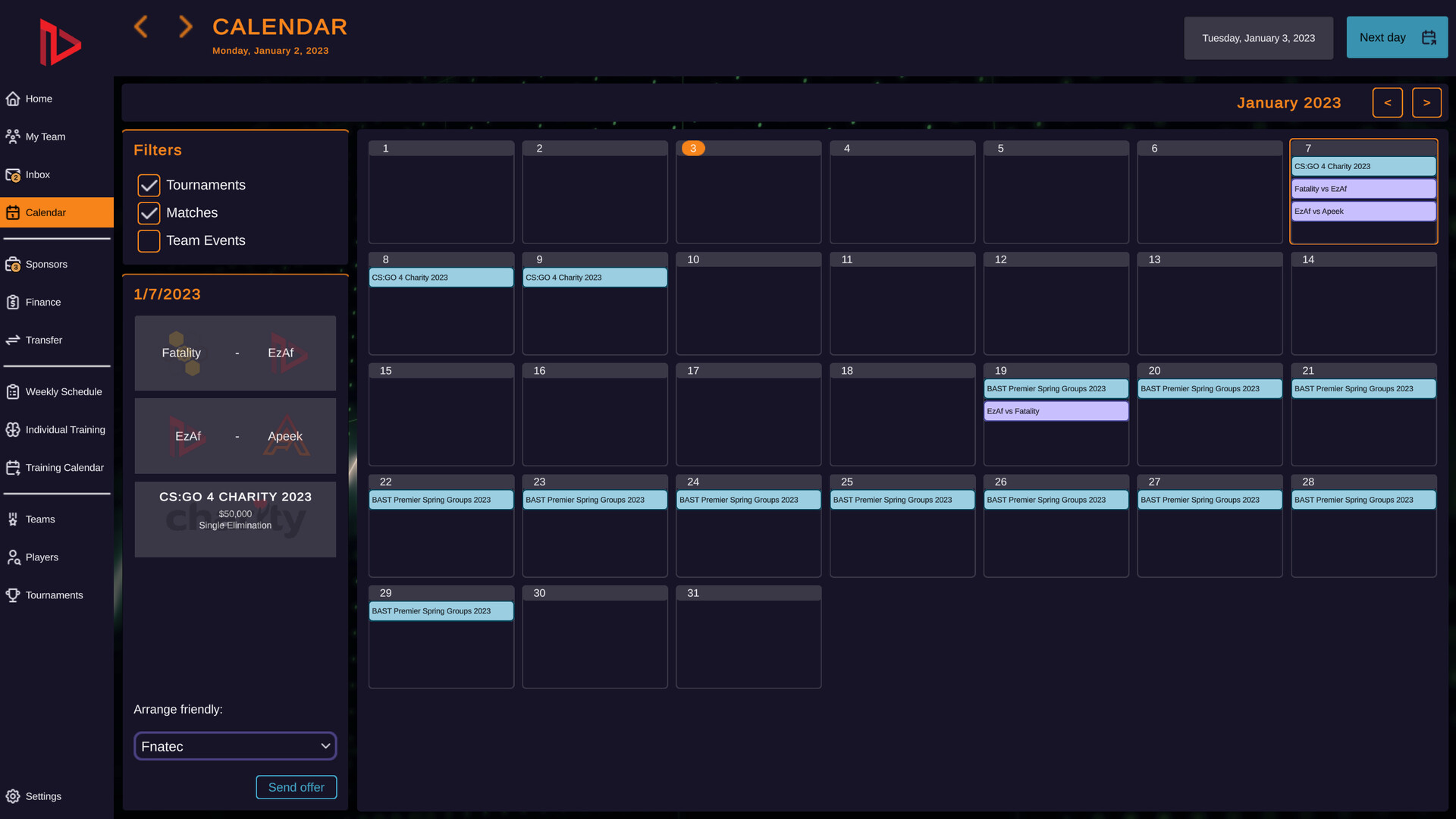Open the Tournaments section in sidebar
Screen dimensions: 1456x819
point(54,595)
